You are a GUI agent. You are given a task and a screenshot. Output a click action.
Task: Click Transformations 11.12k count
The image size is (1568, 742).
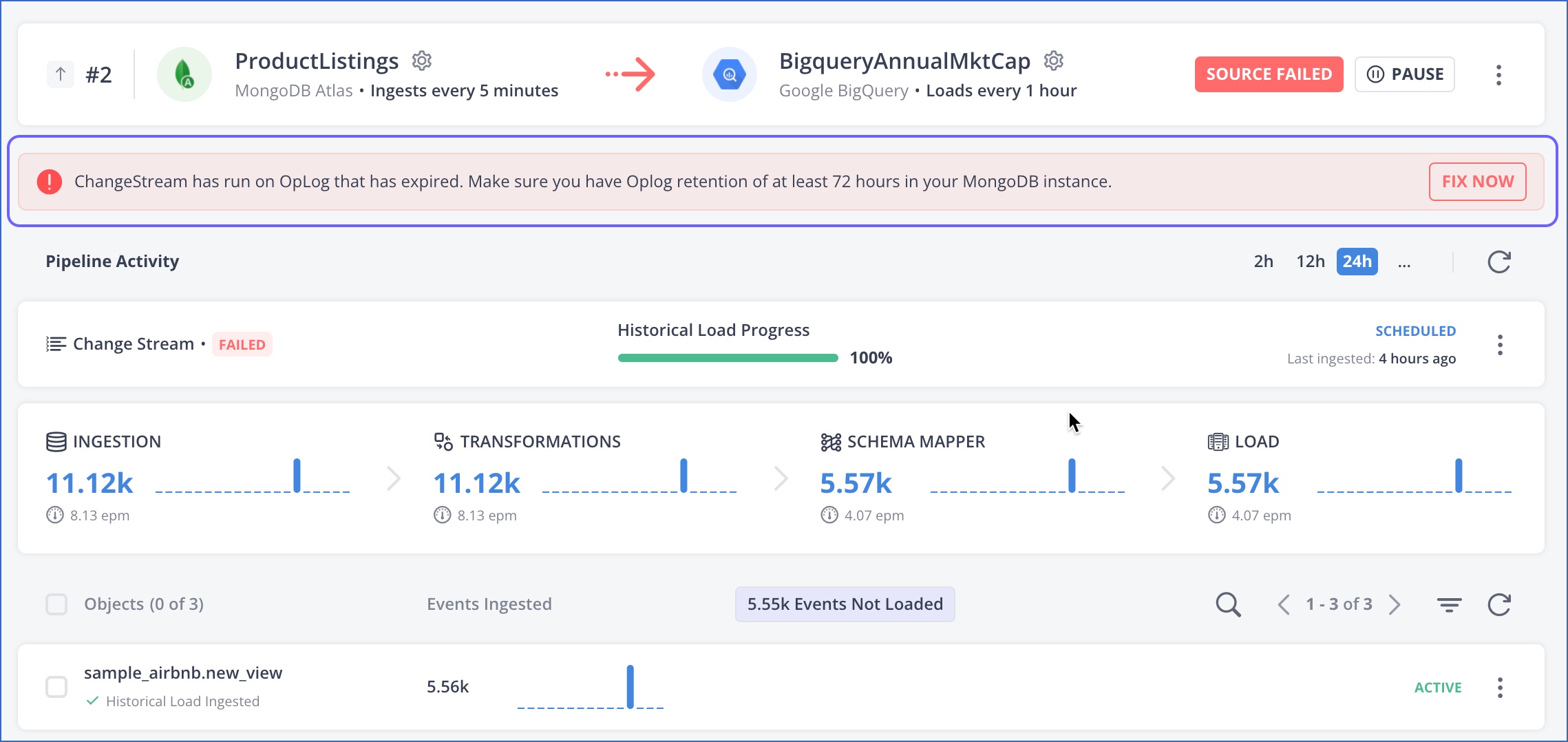(x=476, y=483)
